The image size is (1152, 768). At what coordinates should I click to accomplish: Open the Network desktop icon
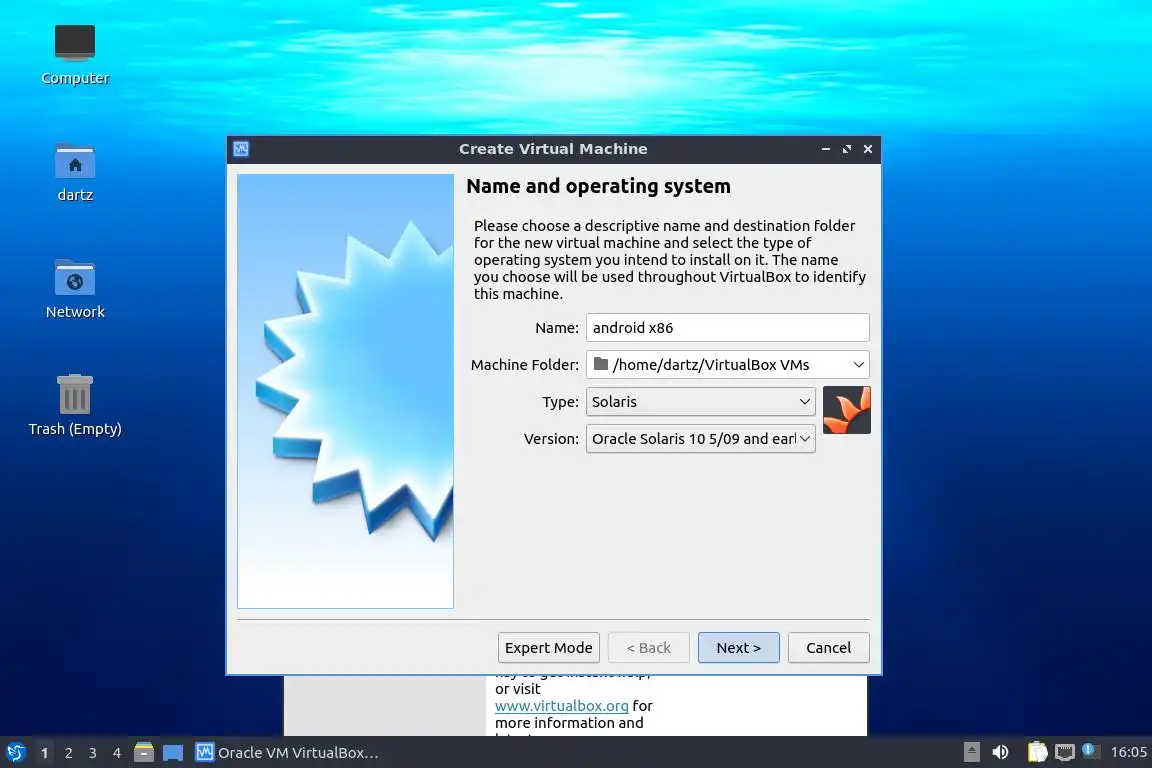[75, 289]
